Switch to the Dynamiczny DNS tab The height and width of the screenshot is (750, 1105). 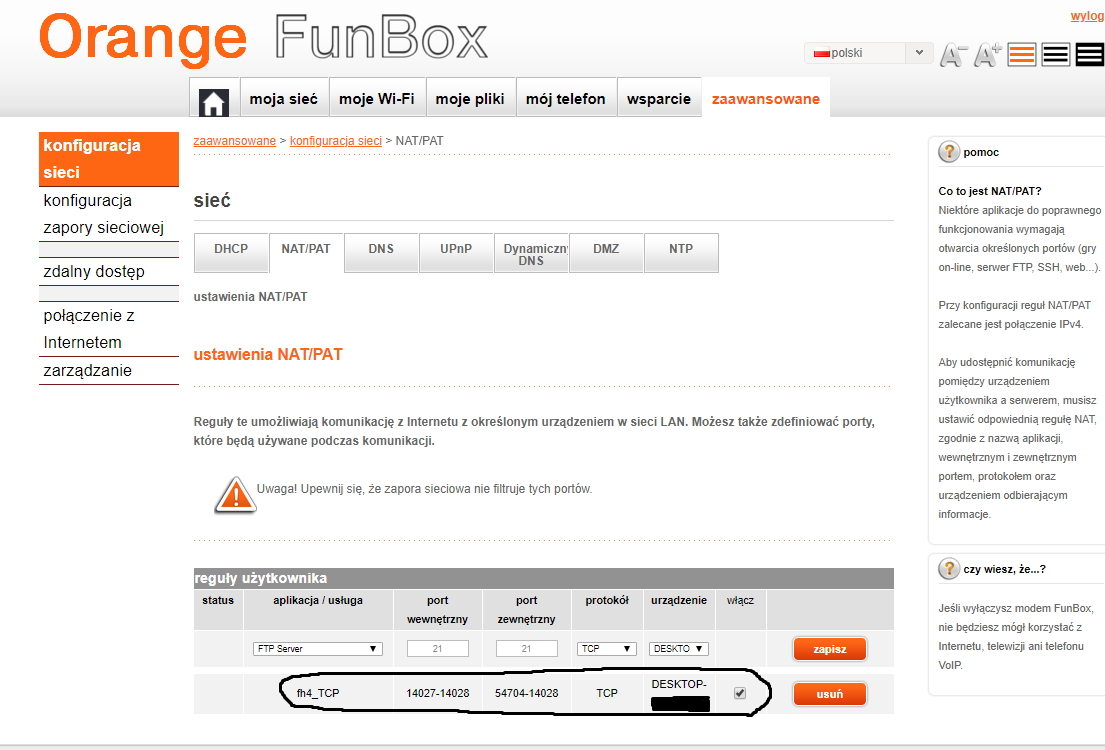click(531, 252)
